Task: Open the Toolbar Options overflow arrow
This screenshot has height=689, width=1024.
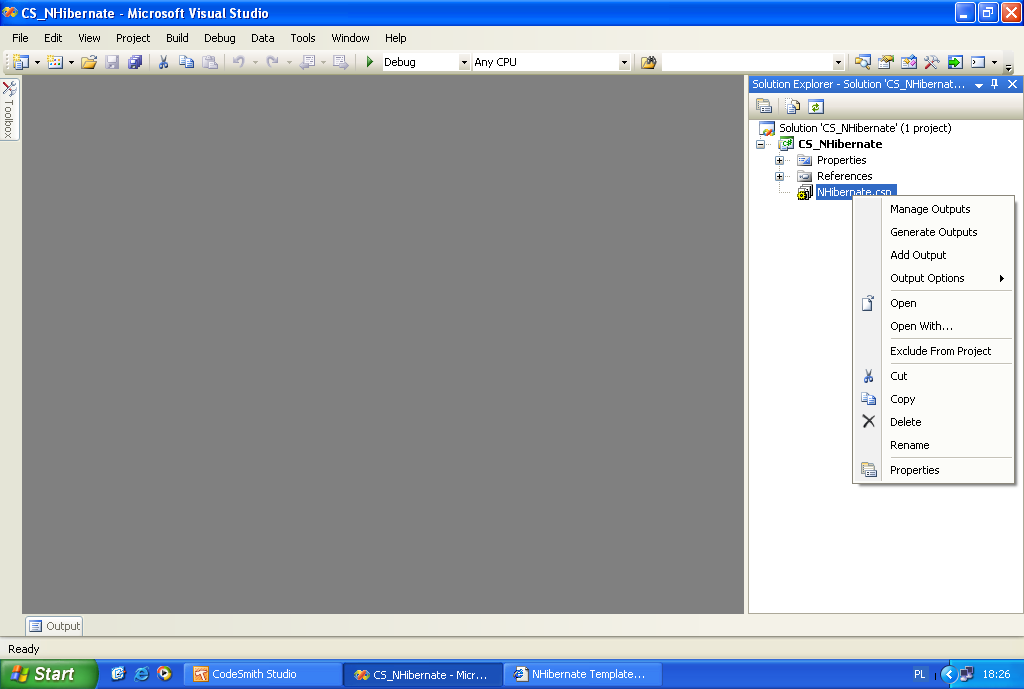Action: click(x=1008, y=66)
